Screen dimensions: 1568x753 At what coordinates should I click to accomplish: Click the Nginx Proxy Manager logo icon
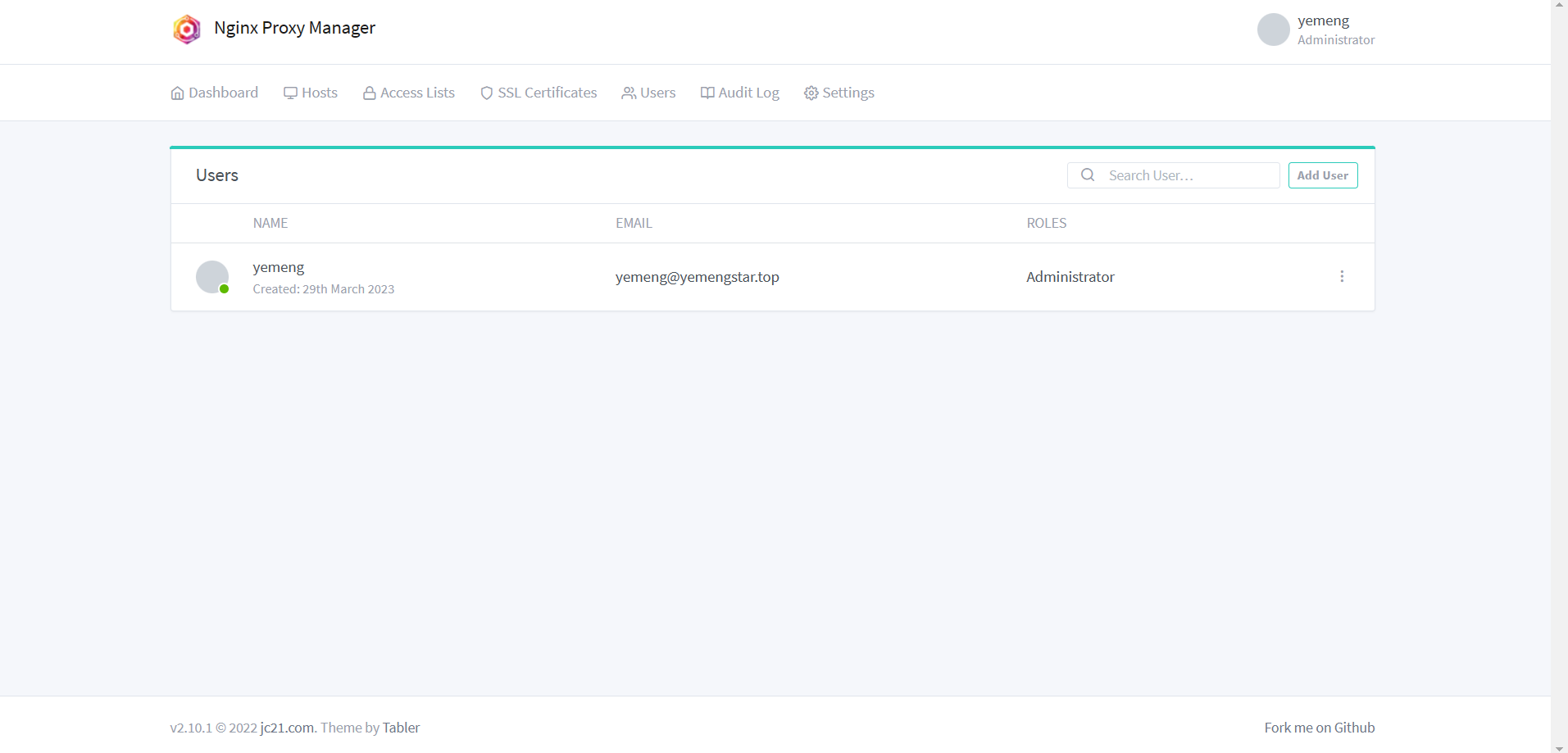[187, 29]
